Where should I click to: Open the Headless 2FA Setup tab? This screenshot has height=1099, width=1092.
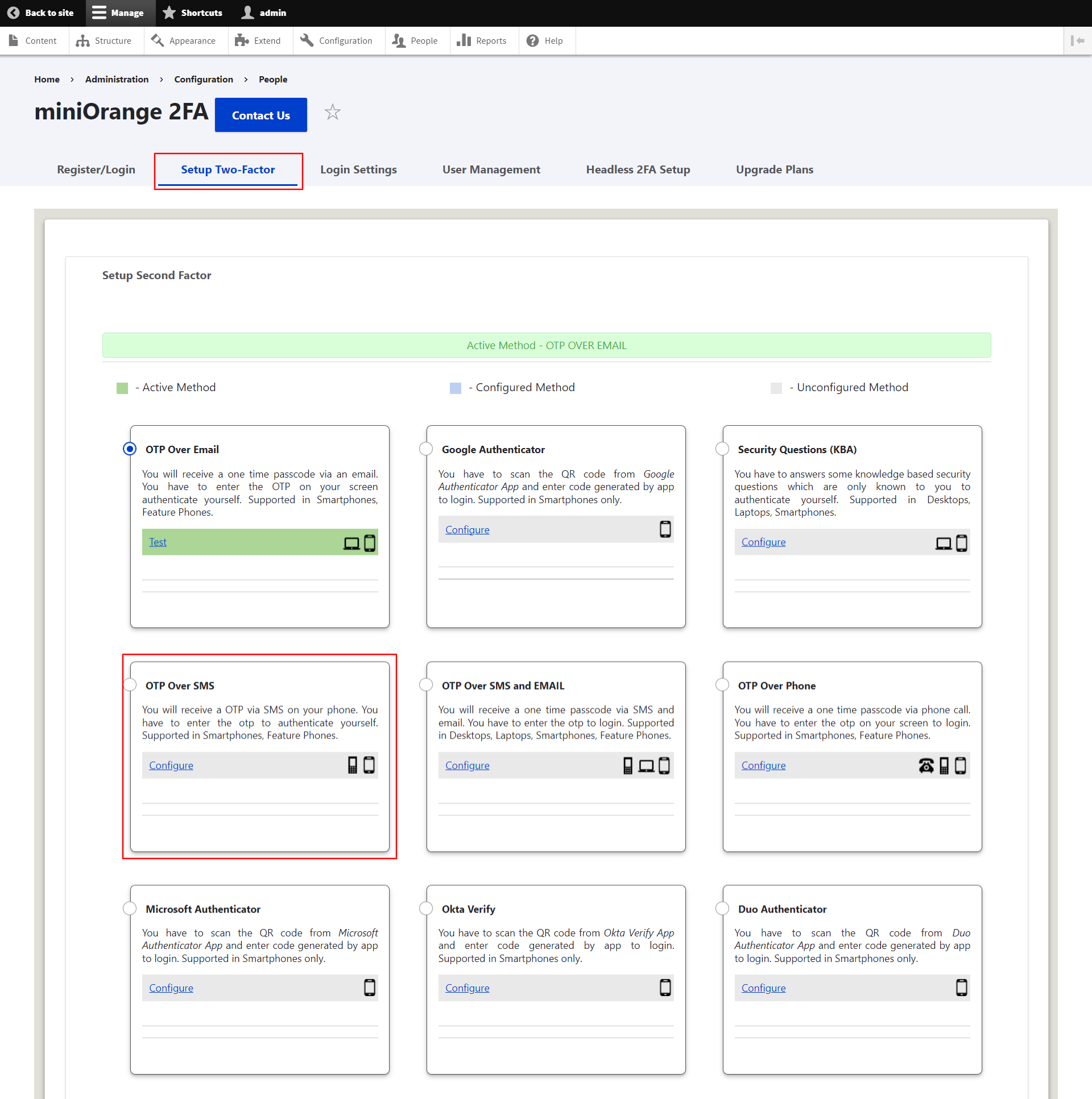[638, 169]
